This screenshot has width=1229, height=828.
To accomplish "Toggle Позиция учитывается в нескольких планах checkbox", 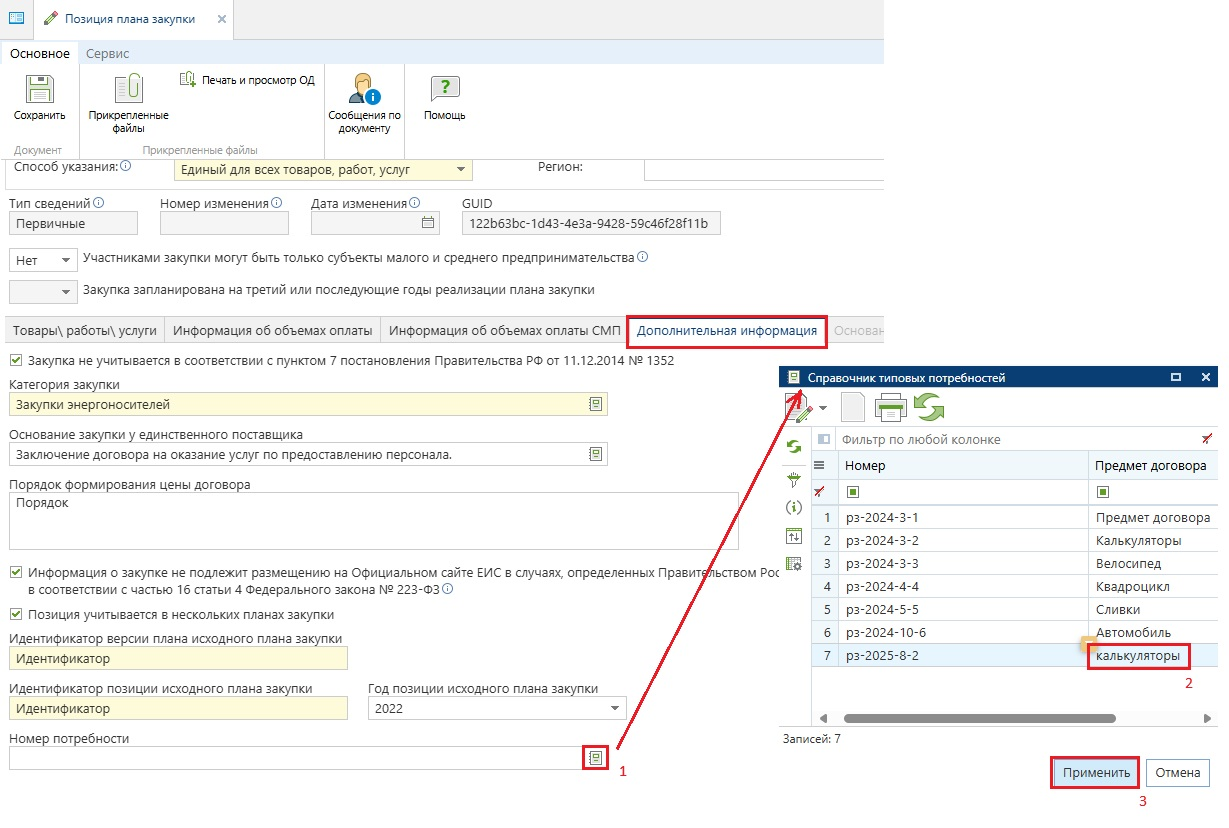I will pyautogui.click(x=15, y=614).
